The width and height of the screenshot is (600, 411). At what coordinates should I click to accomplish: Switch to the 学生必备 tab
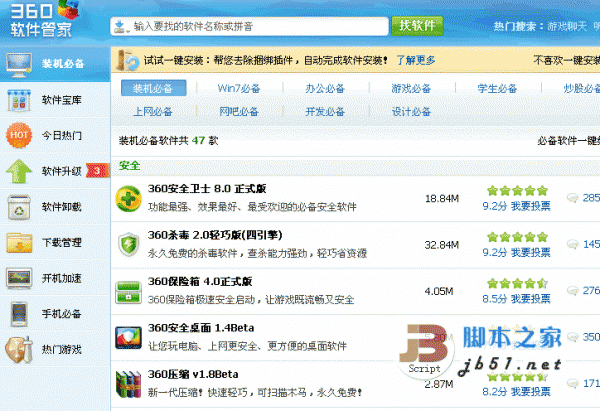[x=497, y=88]
